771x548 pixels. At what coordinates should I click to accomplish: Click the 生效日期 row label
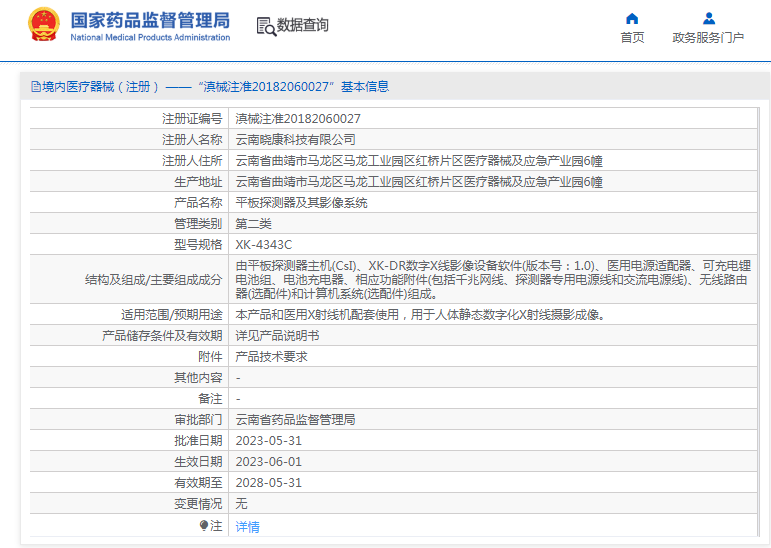click(x=198, y=462)
